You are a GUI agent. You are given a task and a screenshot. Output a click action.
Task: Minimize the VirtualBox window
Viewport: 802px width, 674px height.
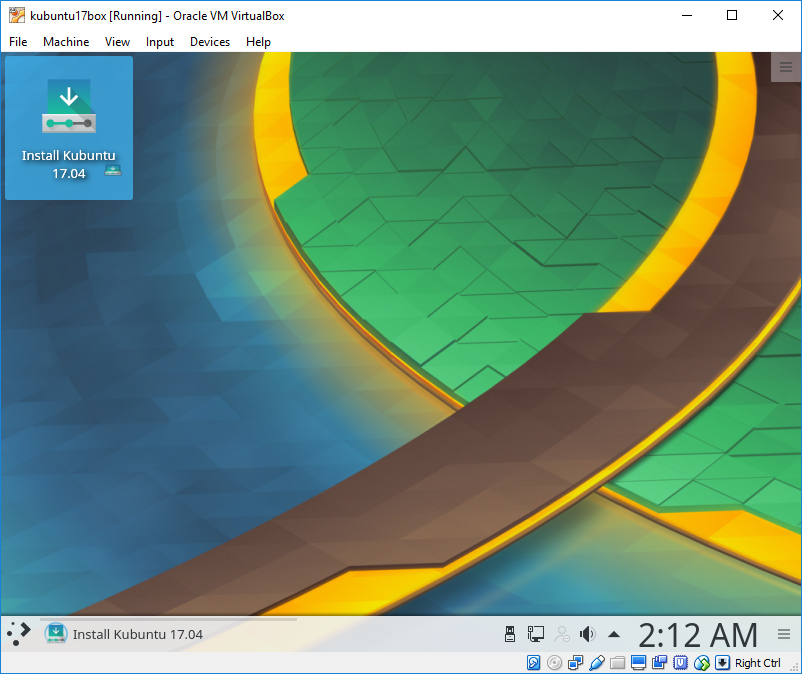point(687,15)
